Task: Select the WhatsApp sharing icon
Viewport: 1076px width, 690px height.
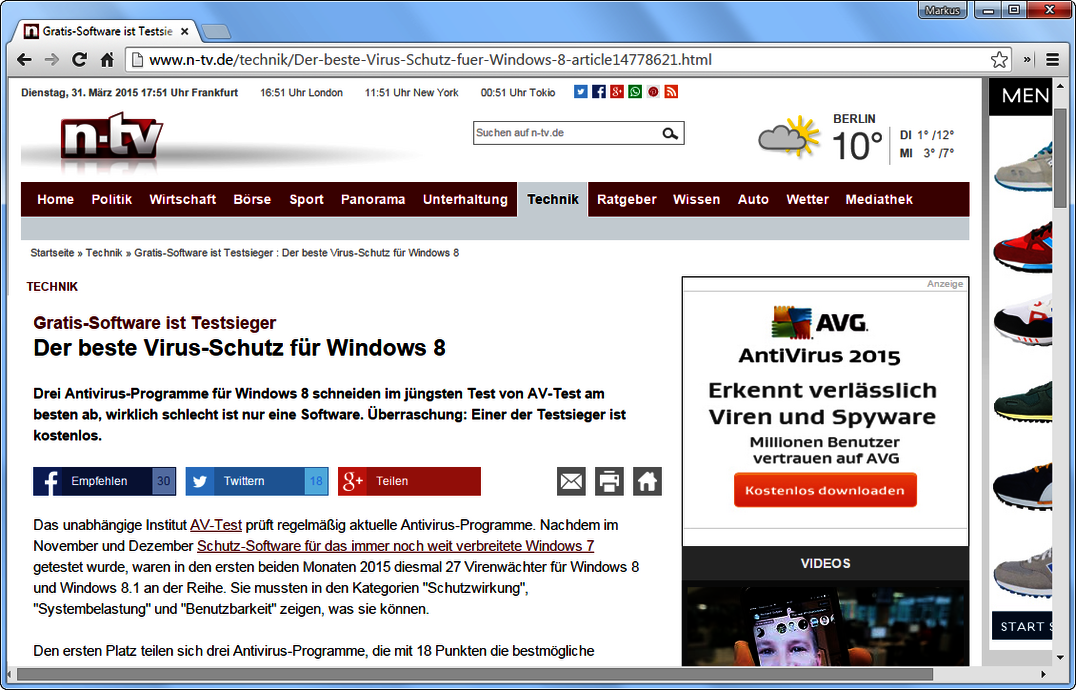Action: click(635, 91)
